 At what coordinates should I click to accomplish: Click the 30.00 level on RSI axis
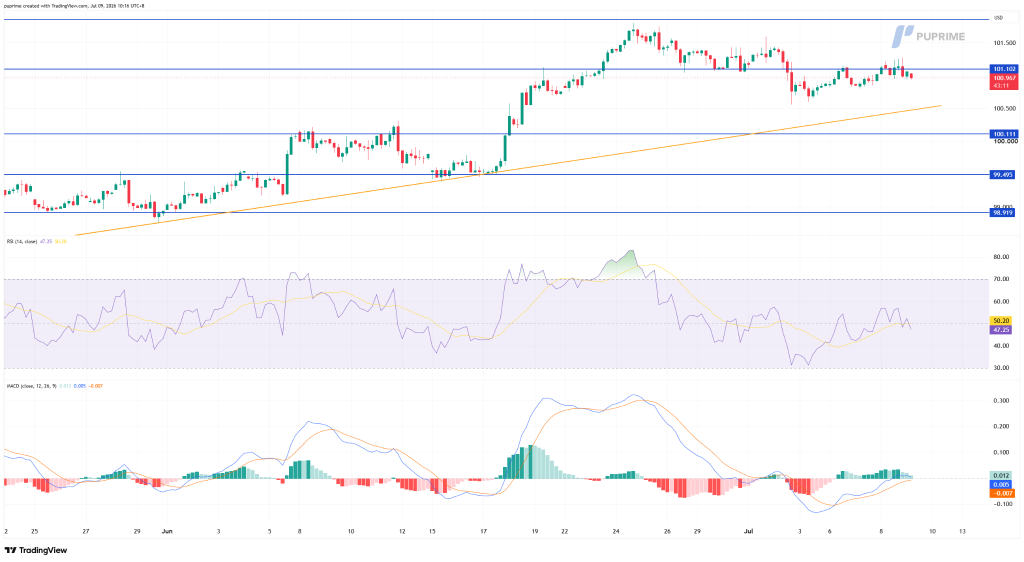(1001, 368)
